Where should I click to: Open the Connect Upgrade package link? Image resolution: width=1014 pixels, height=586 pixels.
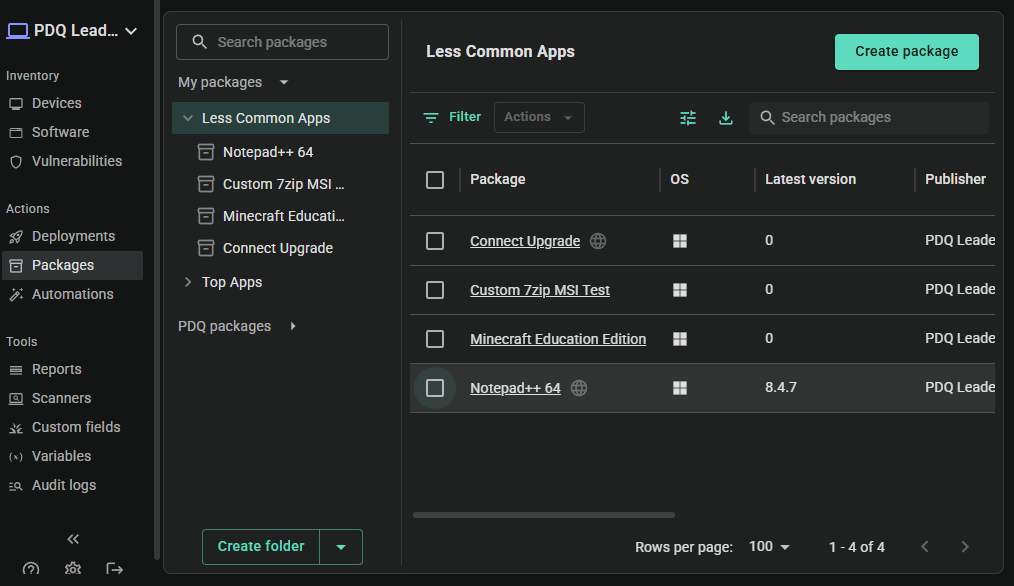point(525,241)
